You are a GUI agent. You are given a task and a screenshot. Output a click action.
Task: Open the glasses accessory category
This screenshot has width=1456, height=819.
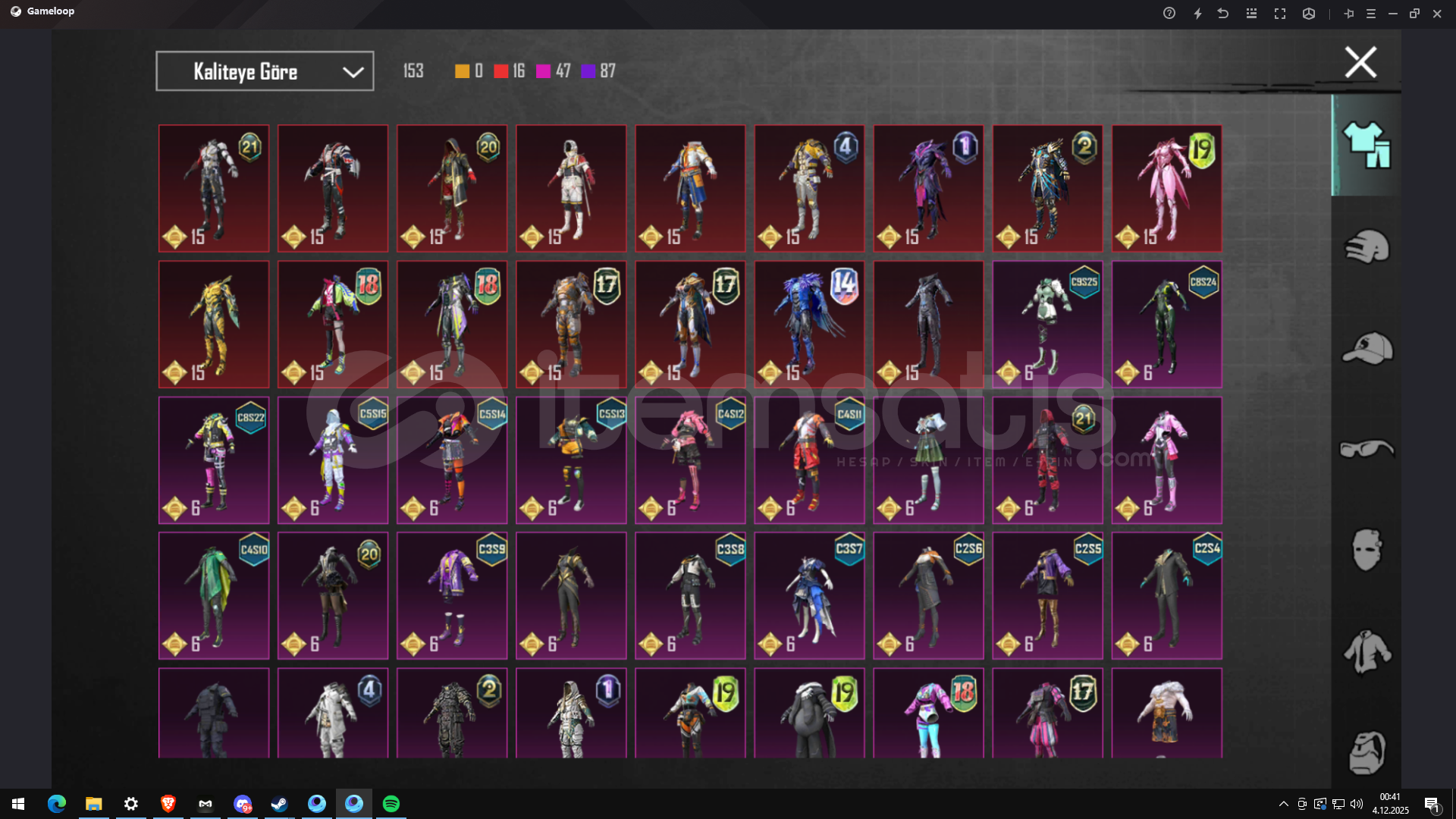pos(1367,449)
